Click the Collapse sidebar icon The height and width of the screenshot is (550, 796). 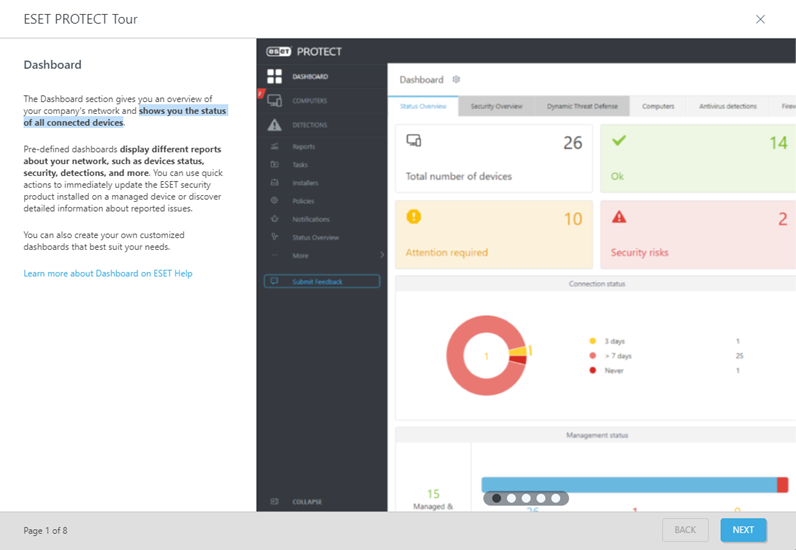275,501
